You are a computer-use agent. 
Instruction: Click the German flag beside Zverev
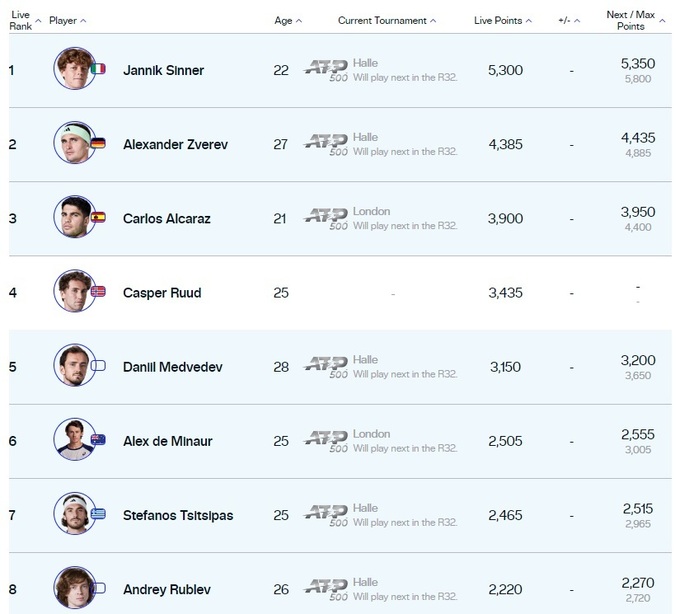click(x=98, y=143)
